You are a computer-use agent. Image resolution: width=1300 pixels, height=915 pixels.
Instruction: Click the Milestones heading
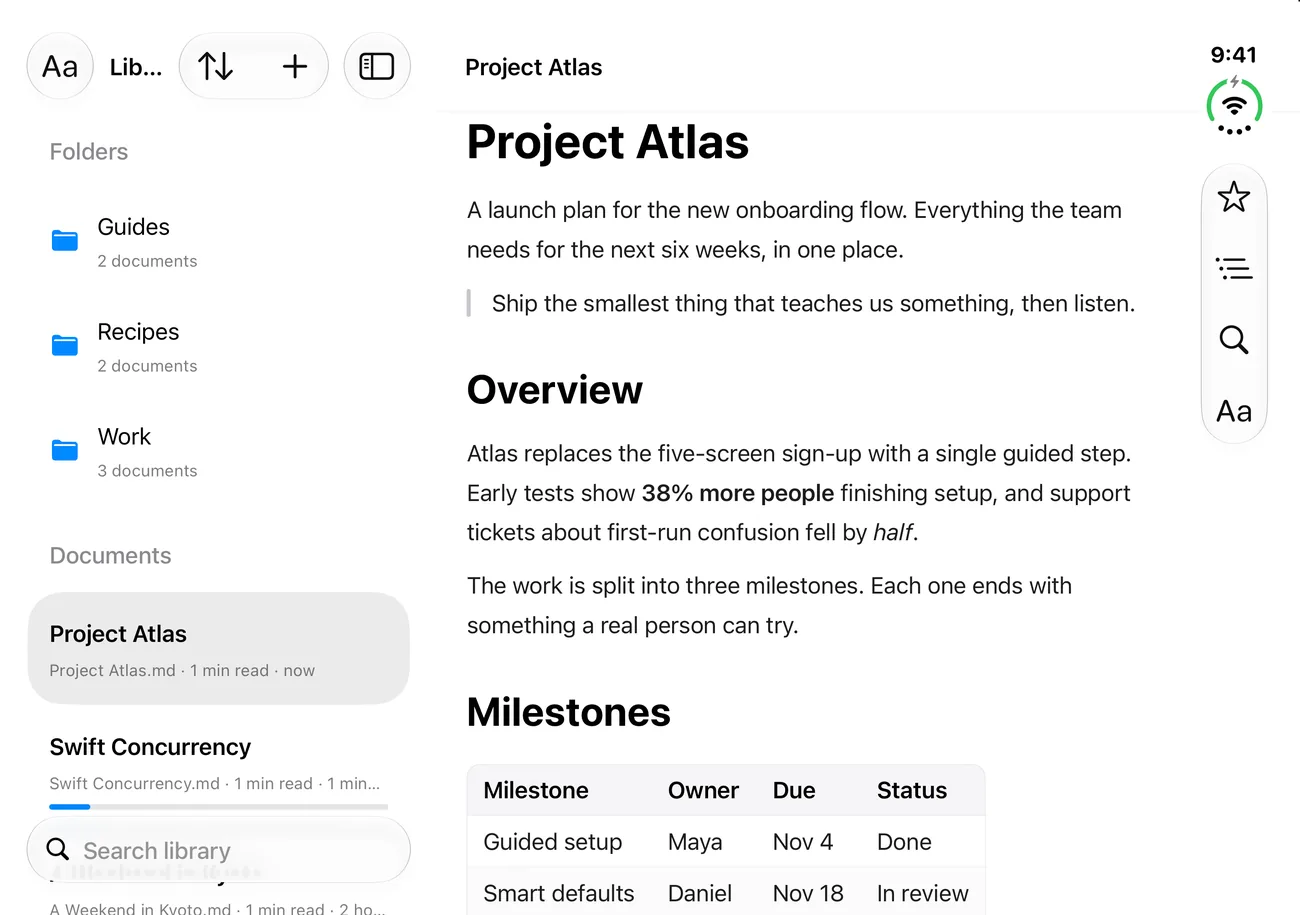(x=569, y=712)
